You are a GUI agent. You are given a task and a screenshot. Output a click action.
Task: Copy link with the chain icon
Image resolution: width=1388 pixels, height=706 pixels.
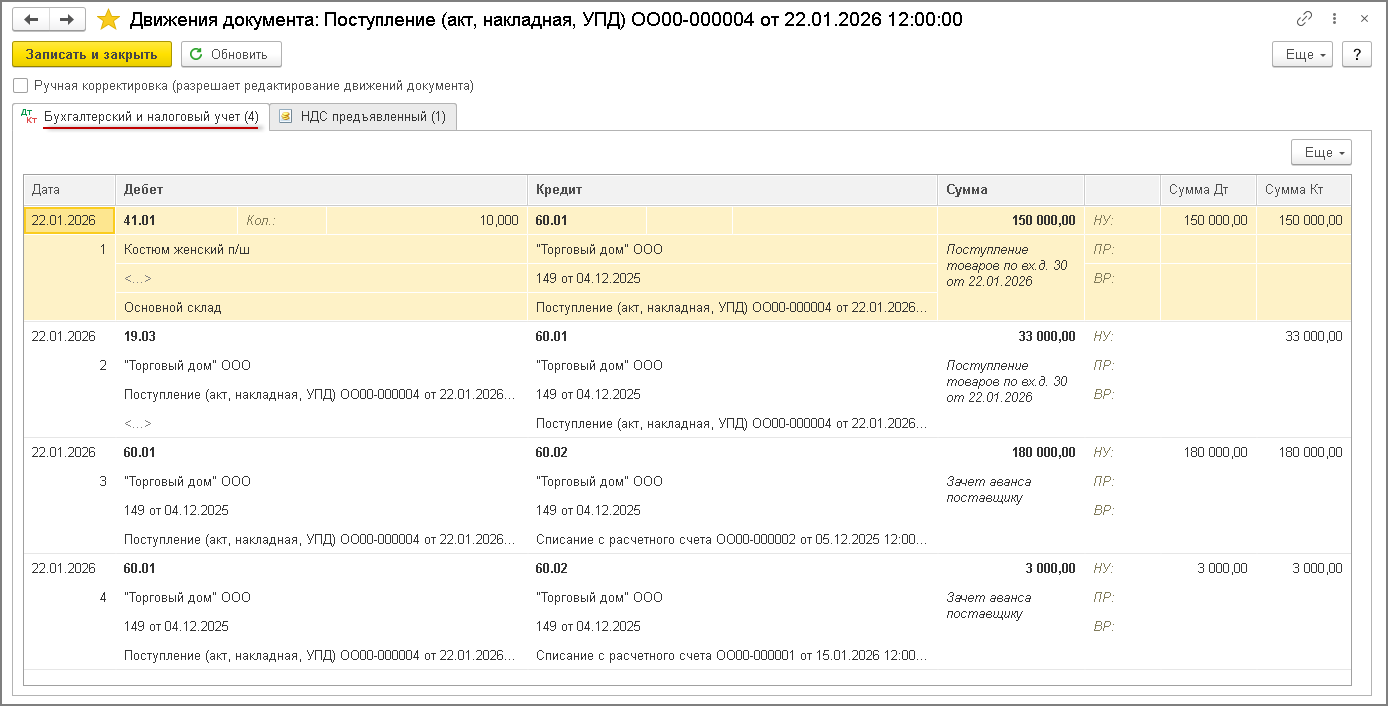[1304, 19]
